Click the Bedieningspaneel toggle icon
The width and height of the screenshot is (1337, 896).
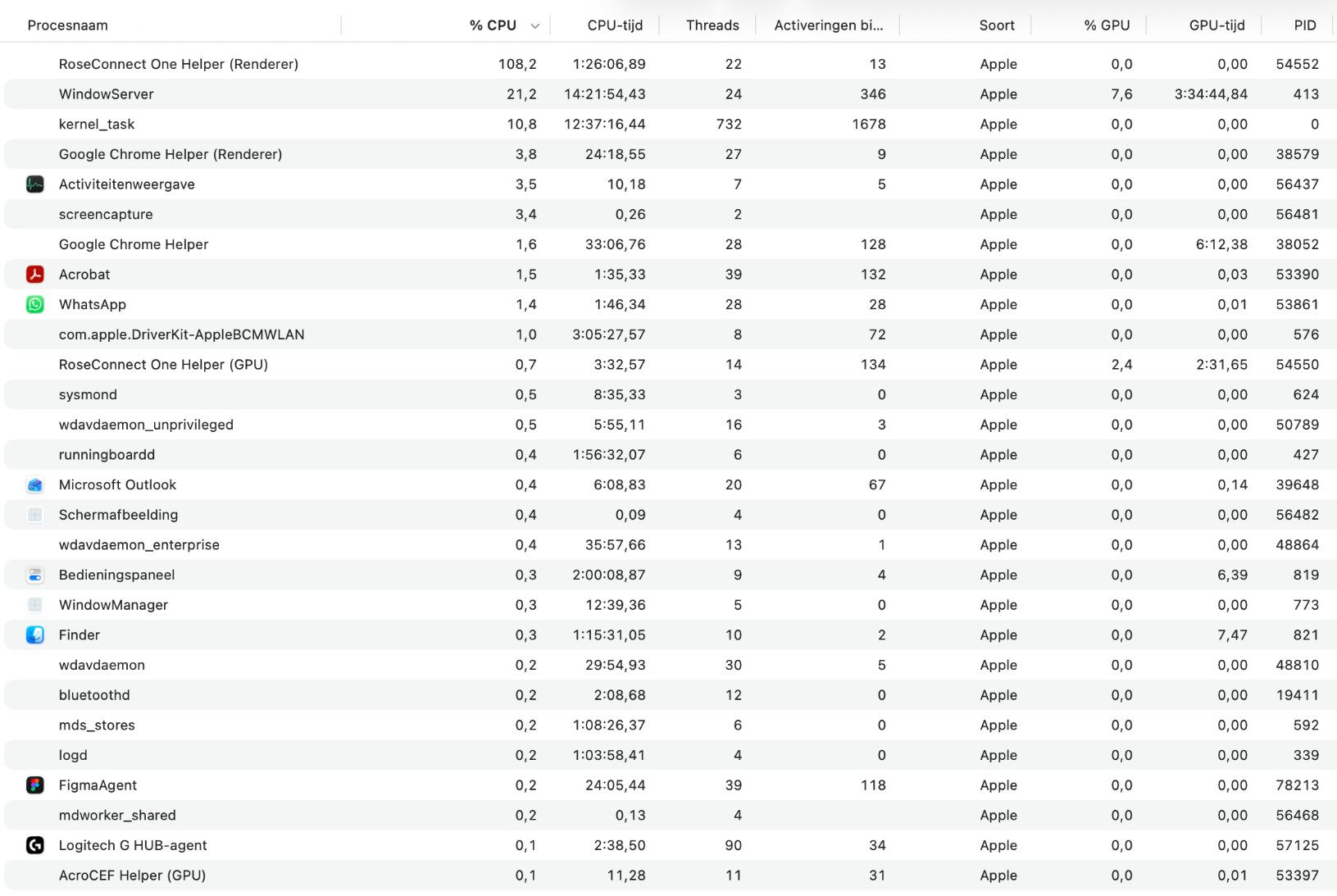click(34, 575)
